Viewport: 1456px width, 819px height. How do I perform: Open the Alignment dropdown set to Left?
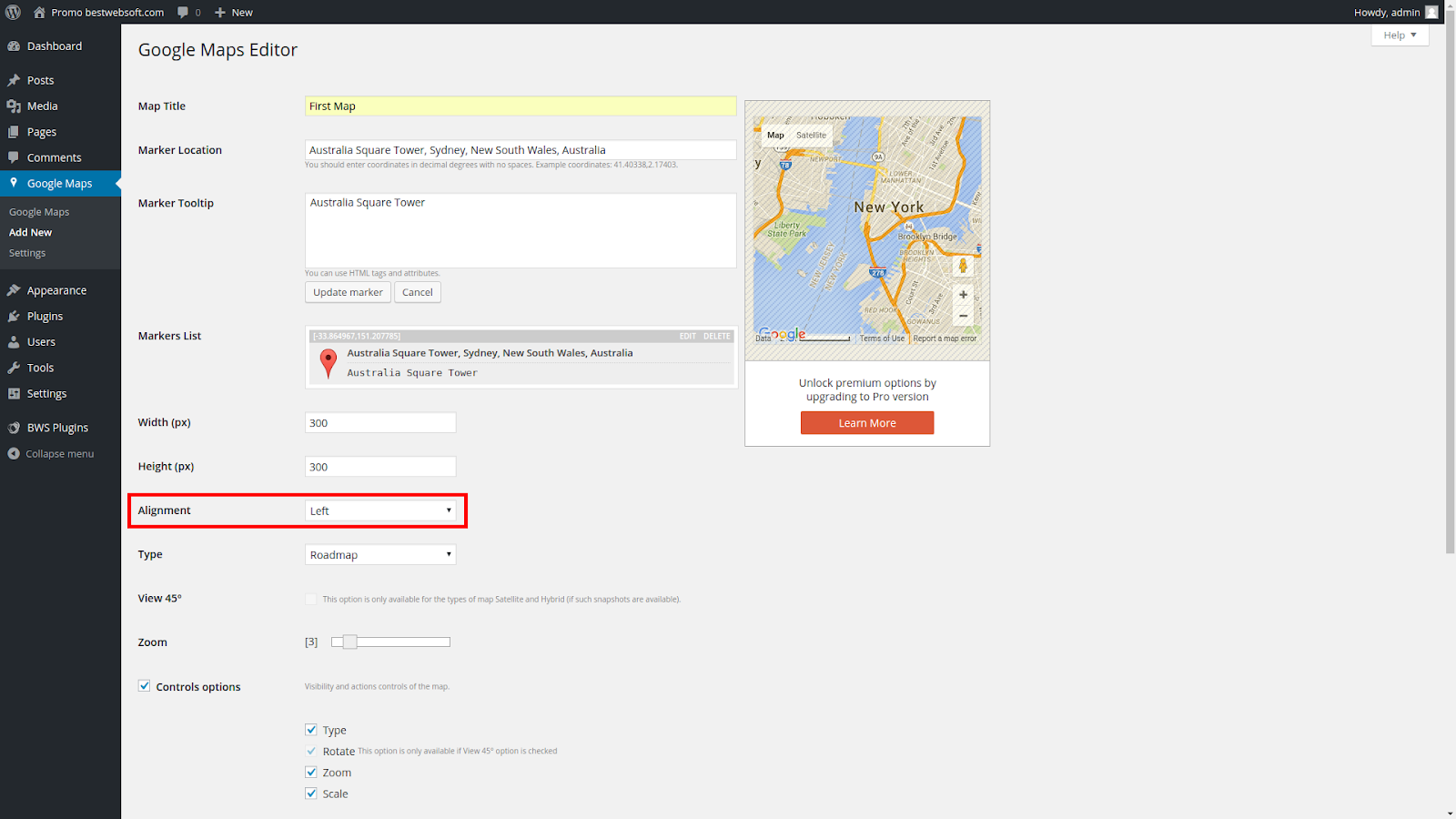point(380,511)
